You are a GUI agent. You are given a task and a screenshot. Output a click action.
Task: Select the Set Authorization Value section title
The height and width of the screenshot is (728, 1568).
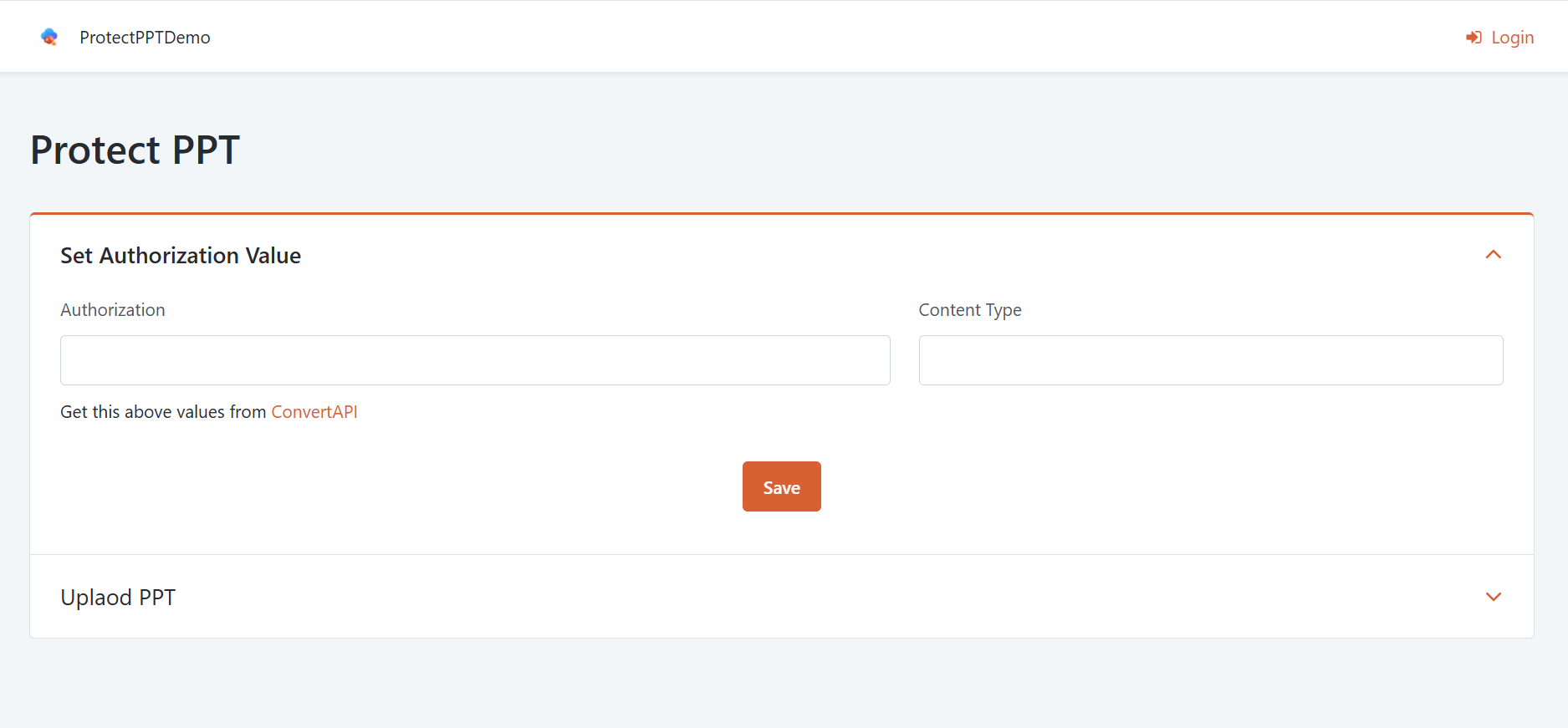coord(180,255)
